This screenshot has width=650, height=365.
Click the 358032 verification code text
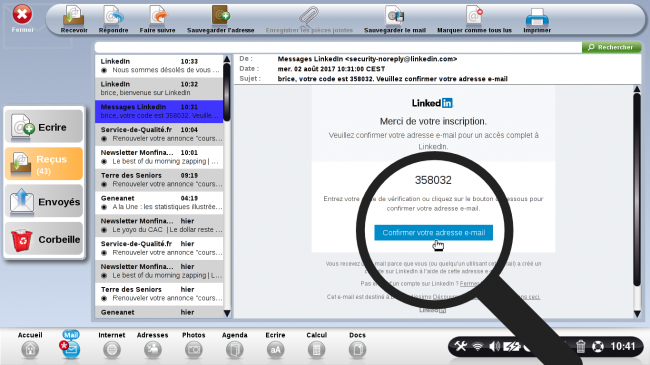(x=433, y=180)
